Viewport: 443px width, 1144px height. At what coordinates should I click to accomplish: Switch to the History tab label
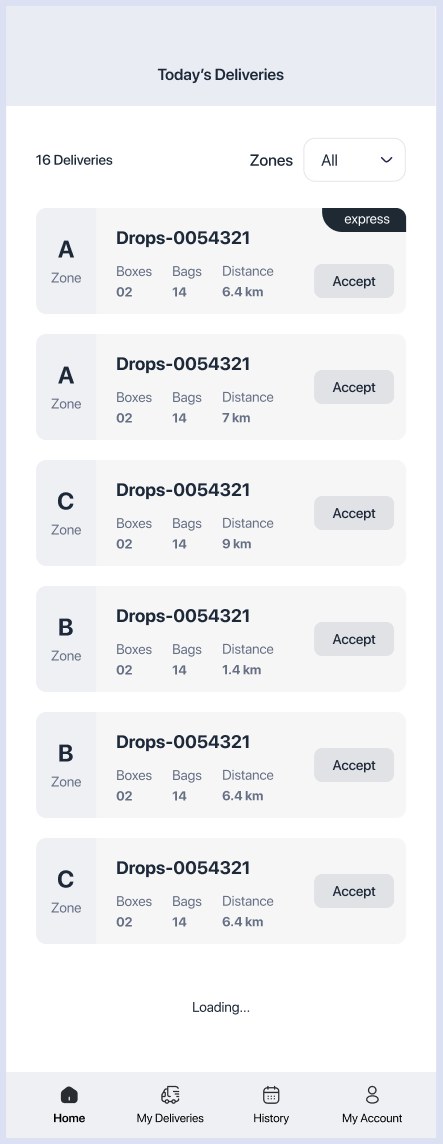pos(271,1118)
